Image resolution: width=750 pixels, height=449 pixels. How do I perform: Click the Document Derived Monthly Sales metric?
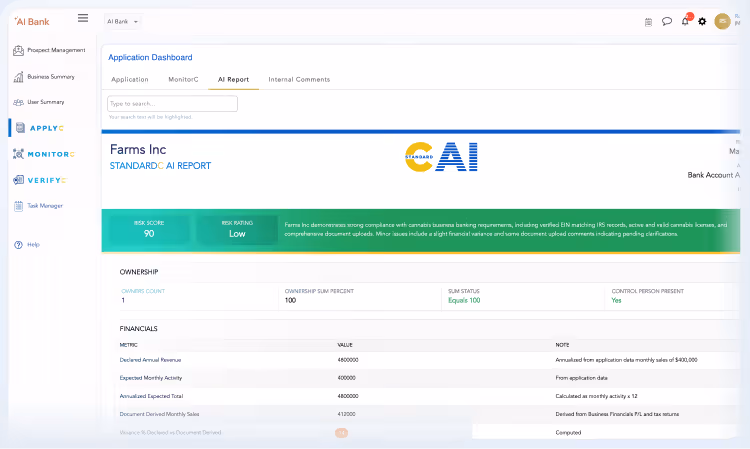159,415
